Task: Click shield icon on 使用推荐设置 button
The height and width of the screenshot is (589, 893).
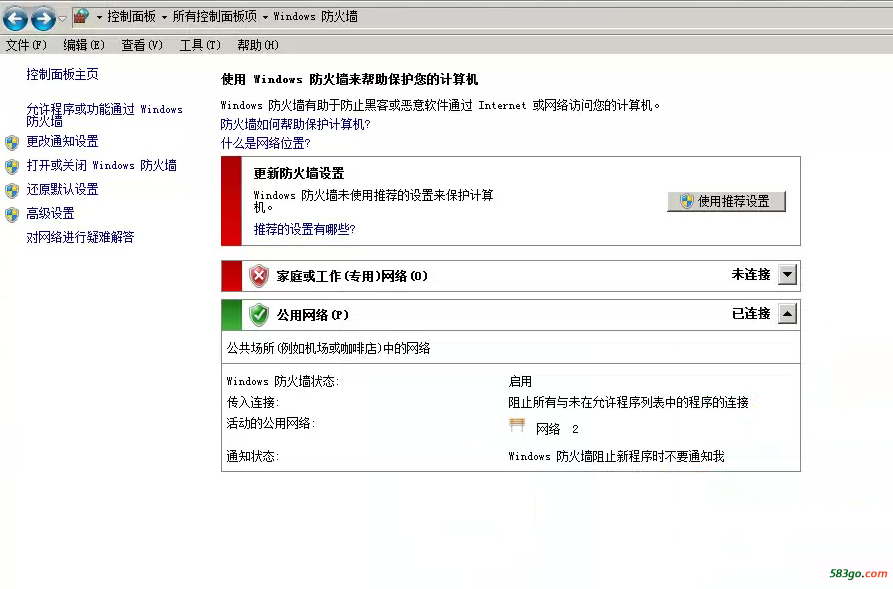Action: tap(687, 201)
